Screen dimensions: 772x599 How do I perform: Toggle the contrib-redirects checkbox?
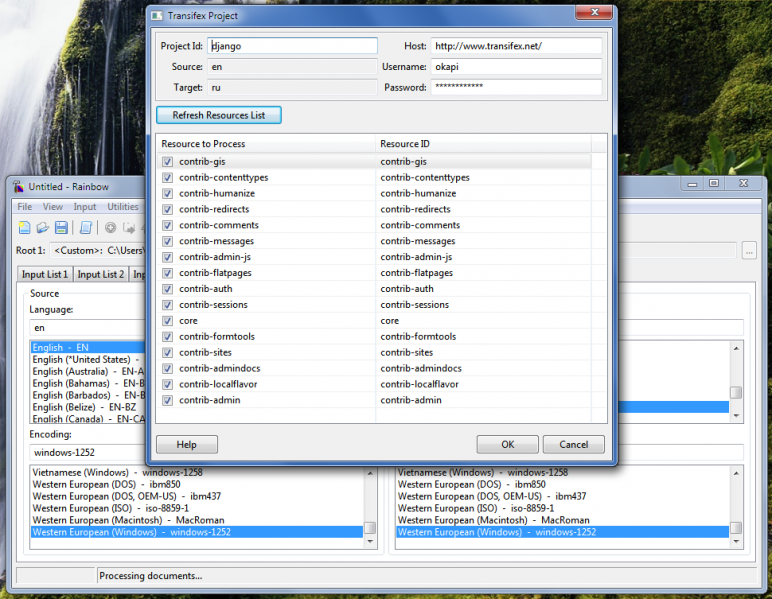[x=167, y=209]
